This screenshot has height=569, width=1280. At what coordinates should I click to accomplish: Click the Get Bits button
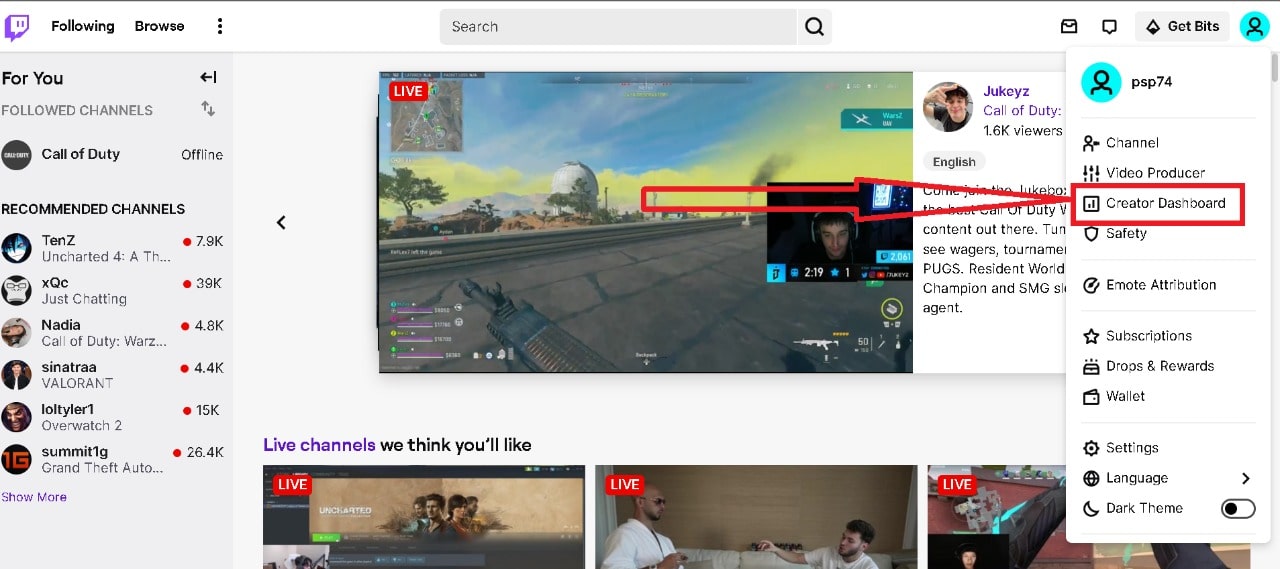coord(1182,27)
